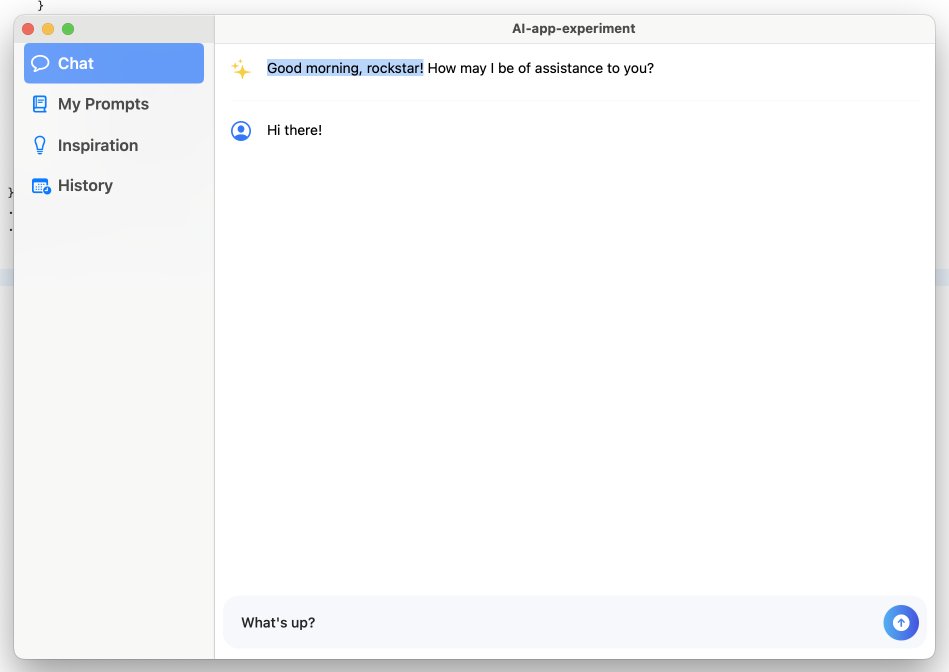Click the sparkle AI assistant avatar

[x=241, y=68]
